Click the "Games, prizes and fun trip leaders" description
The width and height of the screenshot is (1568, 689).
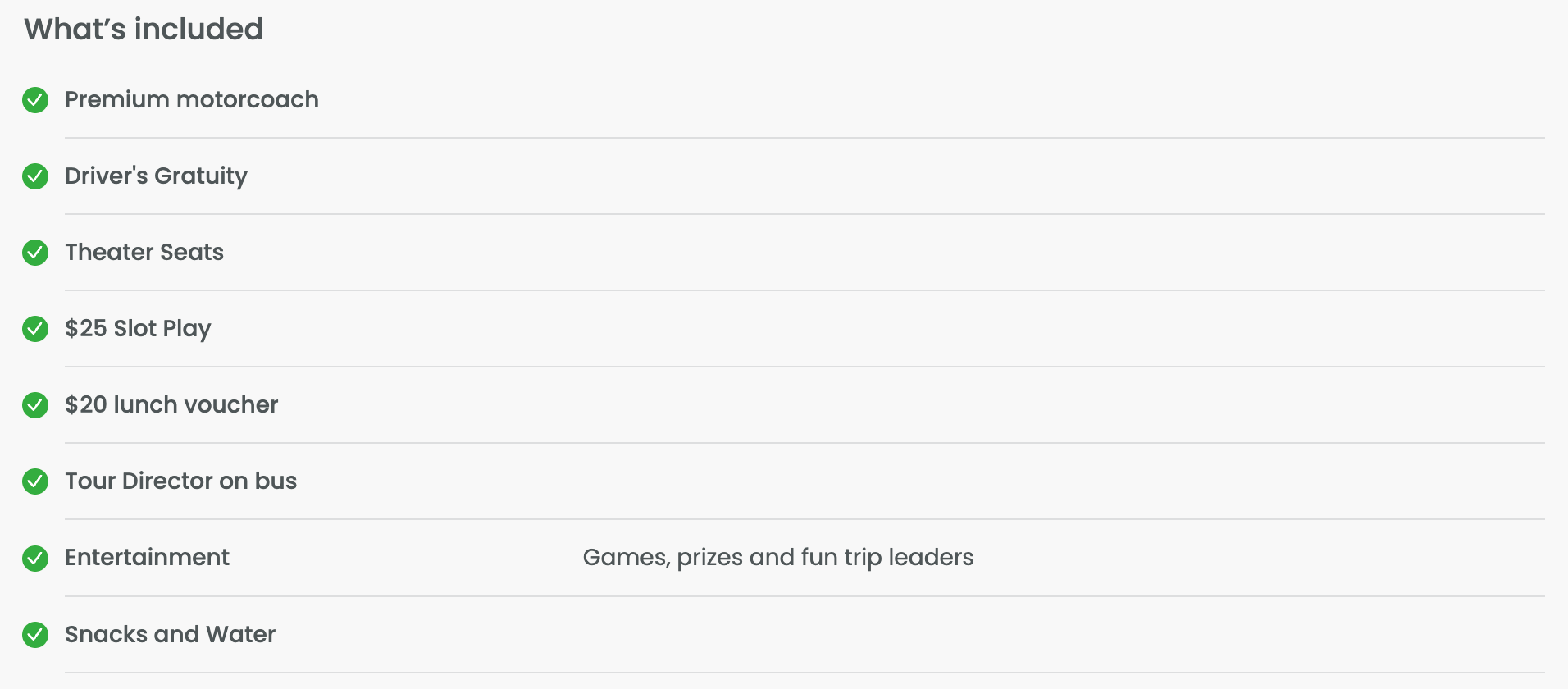click(x=777, y=558)
